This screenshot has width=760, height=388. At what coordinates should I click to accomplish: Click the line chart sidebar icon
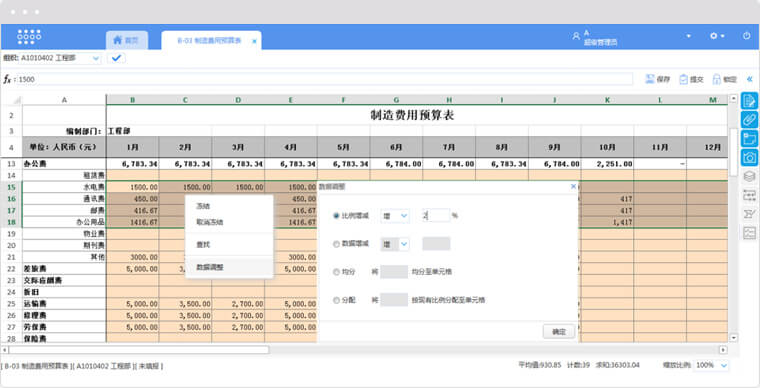coord(749,233)
